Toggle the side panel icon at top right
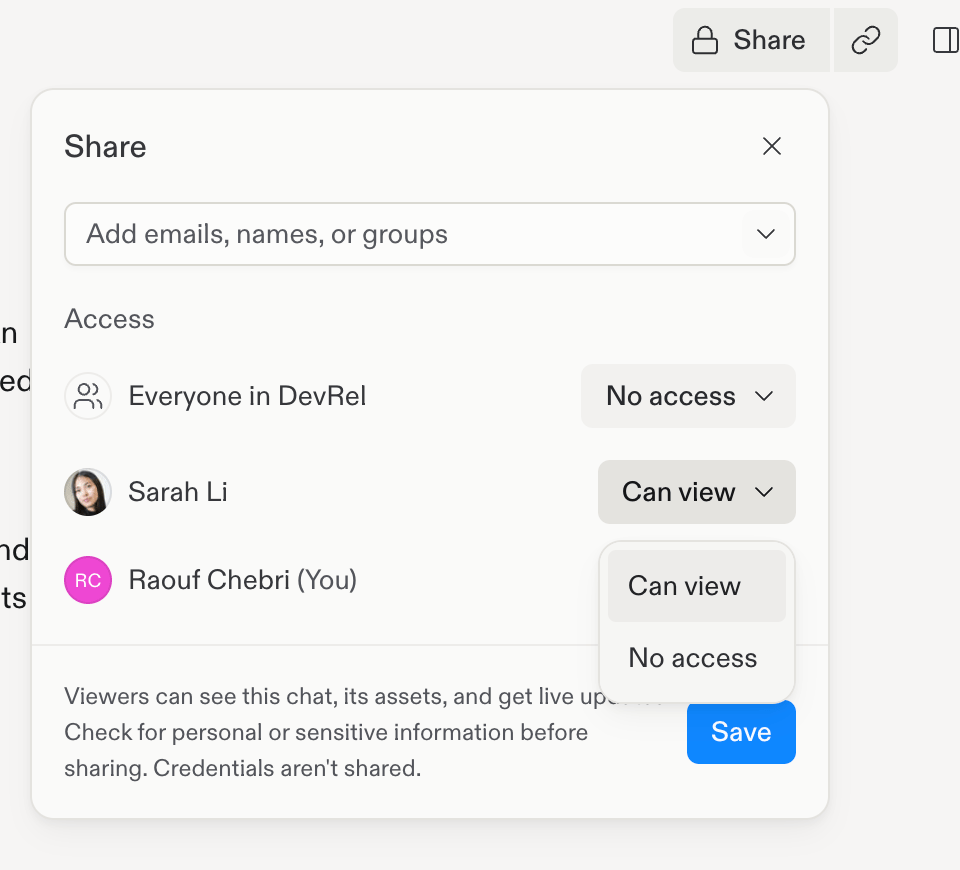The width and height of the screenshot is (960, 870). (x=945, y=40)
